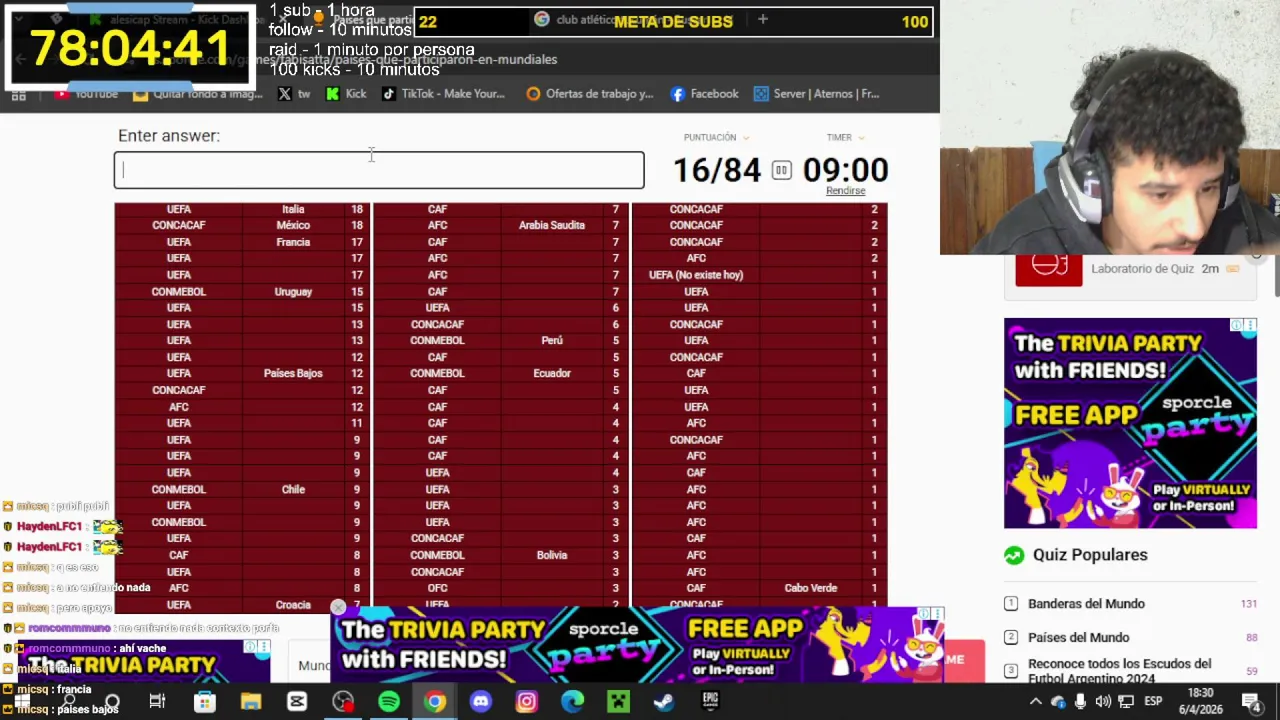1280x720 pixels.
Task: Launch Microsoft Store from the taskbar
Action: 204,702
